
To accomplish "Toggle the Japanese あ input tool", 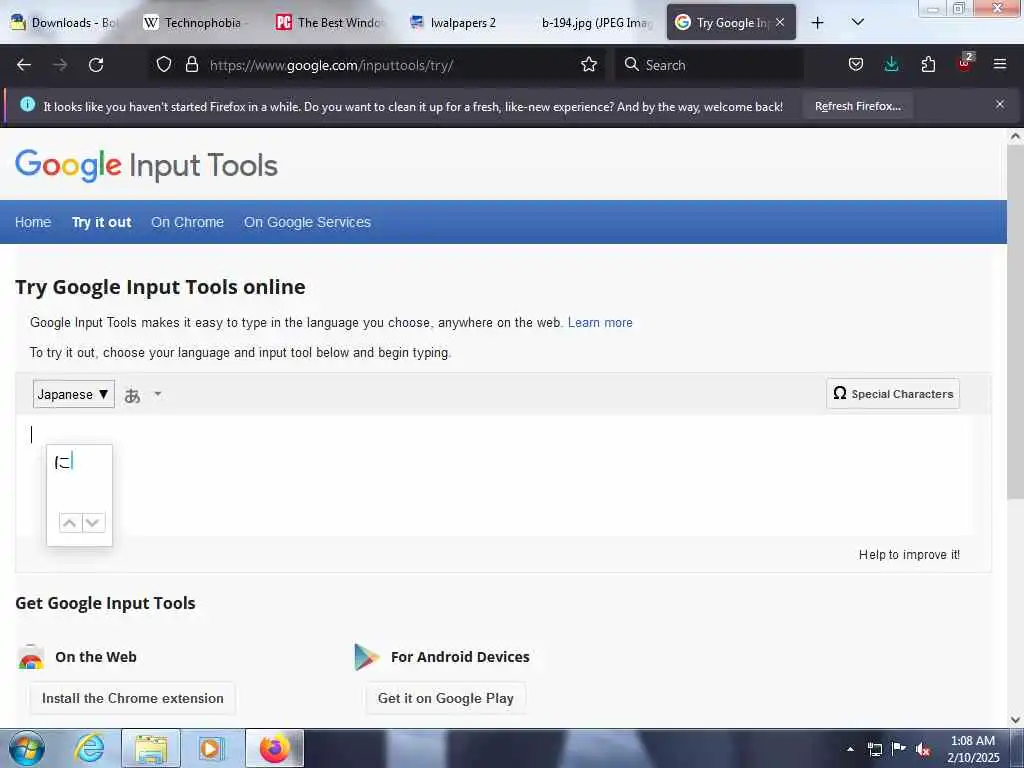I will pyautogui.click(x=133, y=395).
